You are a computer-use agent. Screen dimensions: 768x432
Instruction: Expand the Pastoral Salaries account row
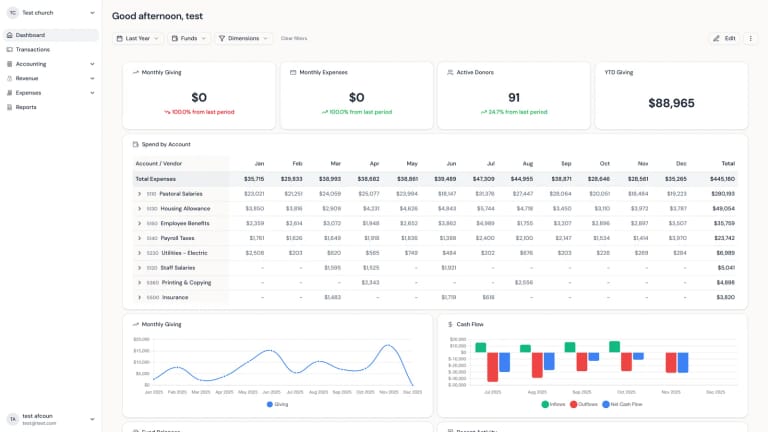[x=139, y=194]
